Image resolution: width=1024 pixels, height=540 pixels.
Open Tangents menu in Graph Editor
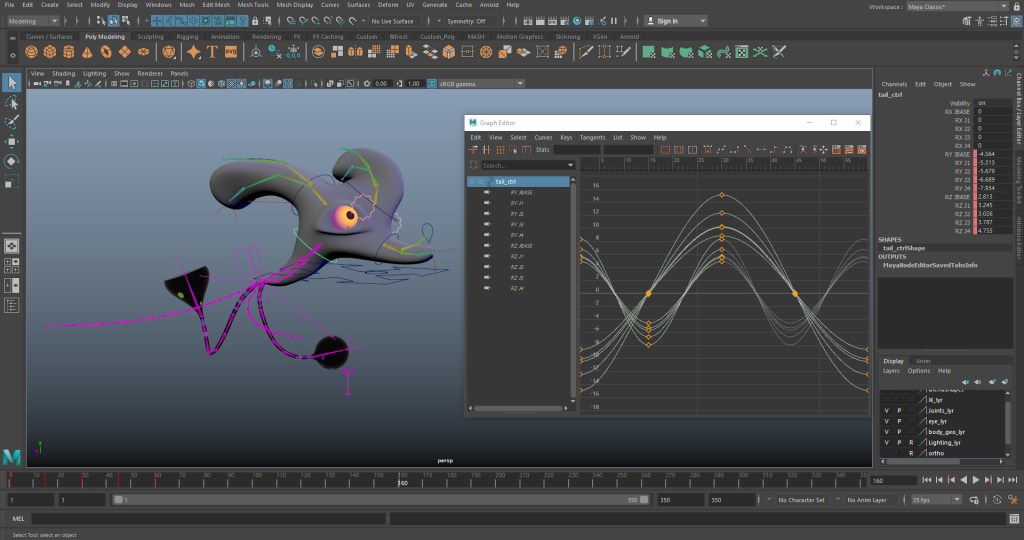(592, 137)
